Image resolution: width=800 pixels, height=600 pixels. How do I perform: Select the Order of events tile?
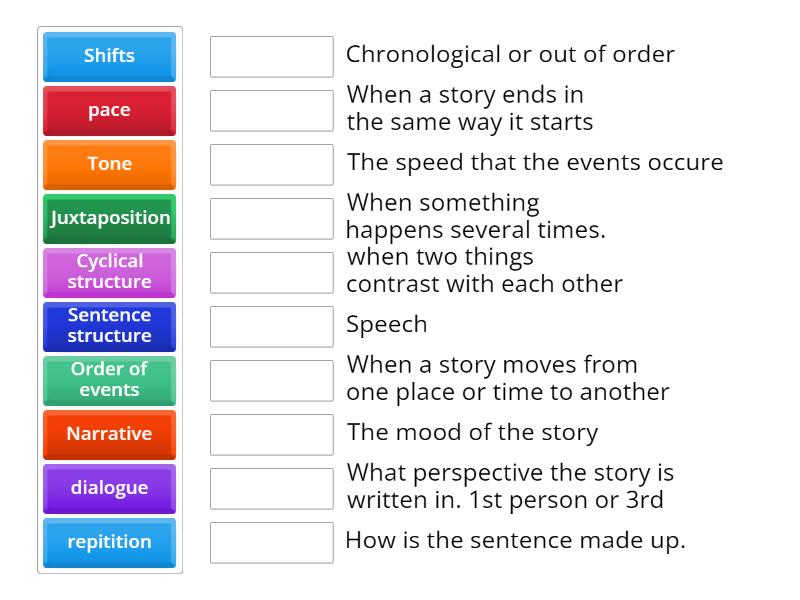click(x=109, y=380)
